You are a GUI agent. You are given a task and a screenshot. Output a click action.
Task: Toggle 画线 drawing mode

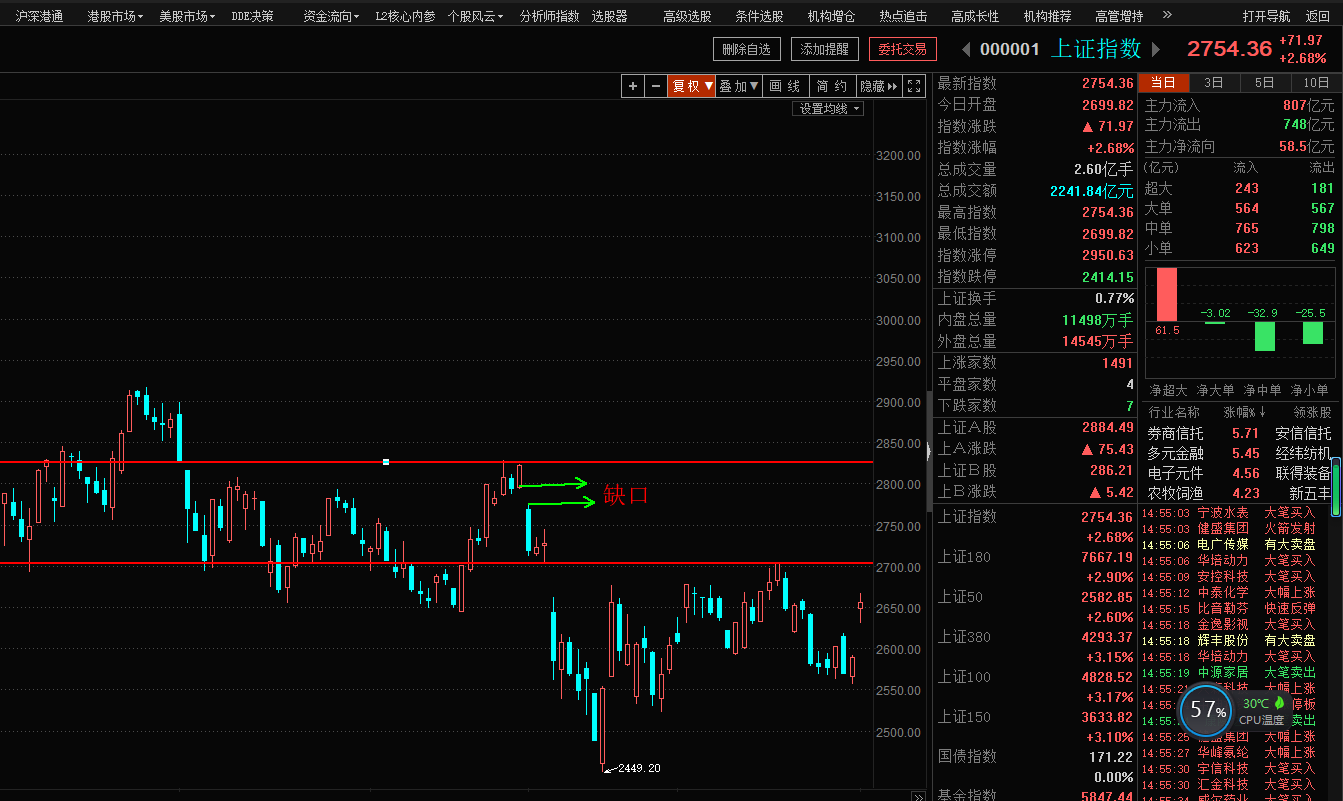point(785,86)
